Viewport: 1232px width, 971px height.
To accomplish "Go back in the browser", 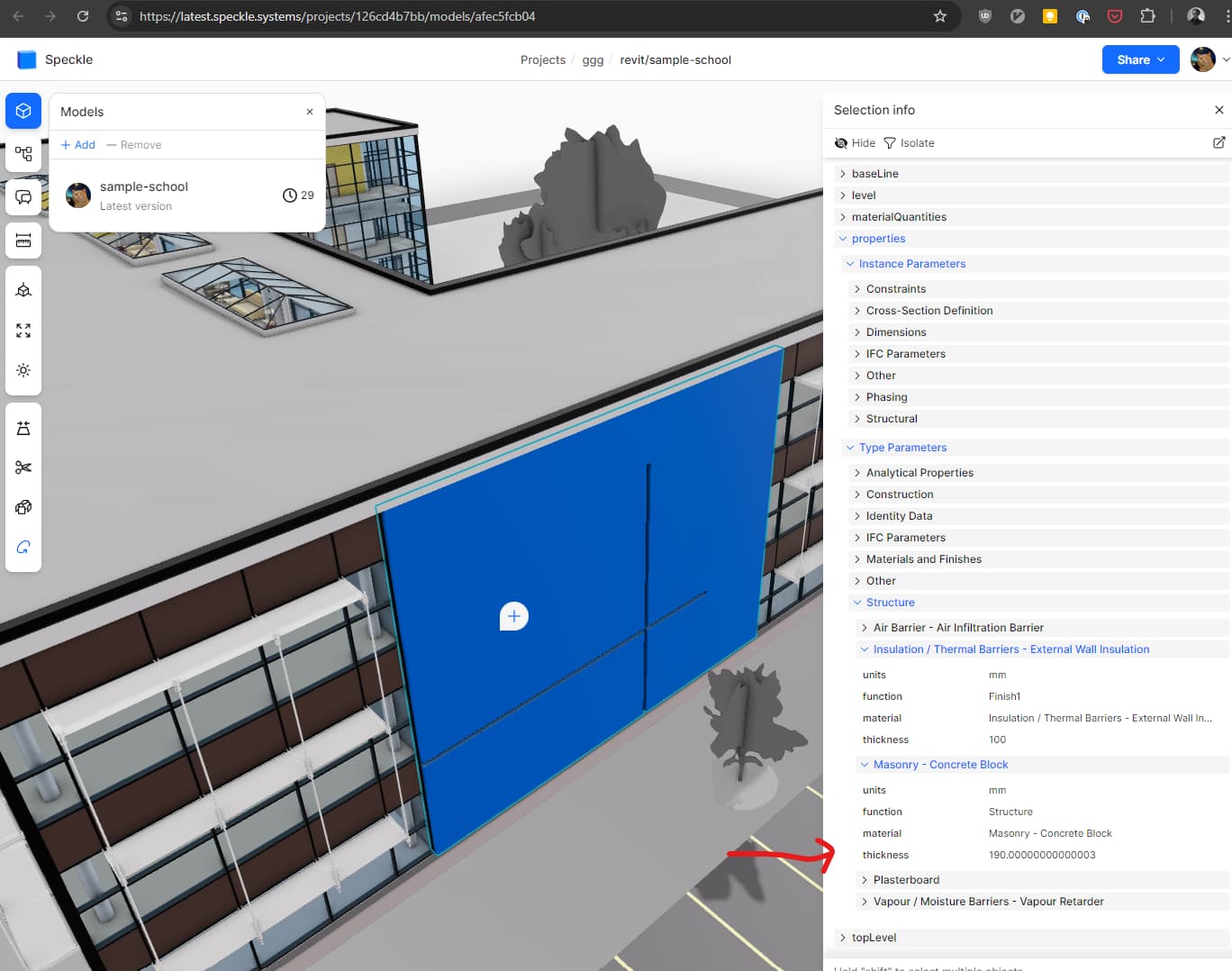I will tap(18, 16).
